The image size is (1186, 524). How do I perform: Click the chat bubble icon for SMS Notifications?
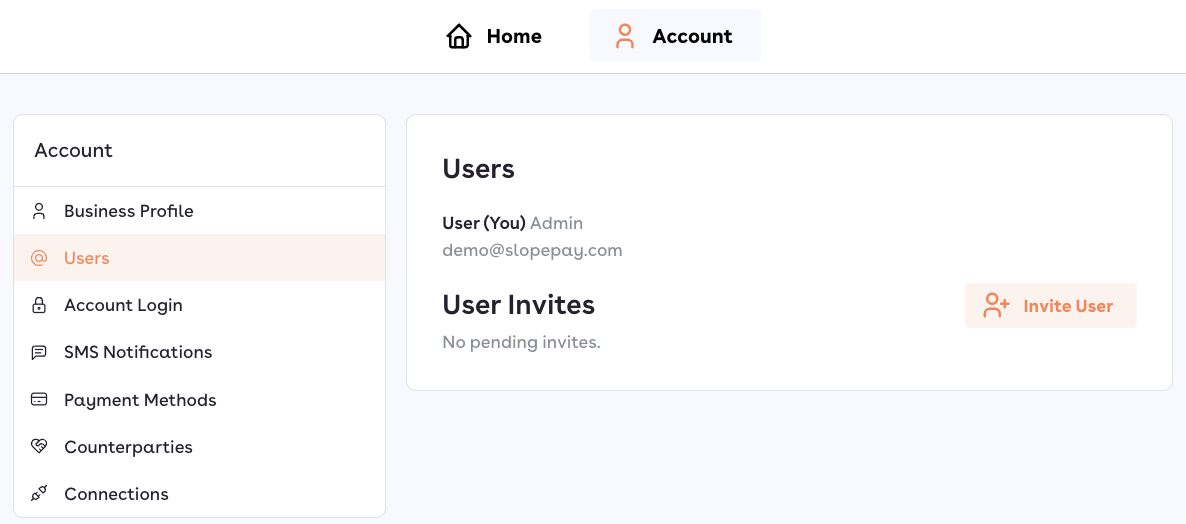tap(39, 352)
